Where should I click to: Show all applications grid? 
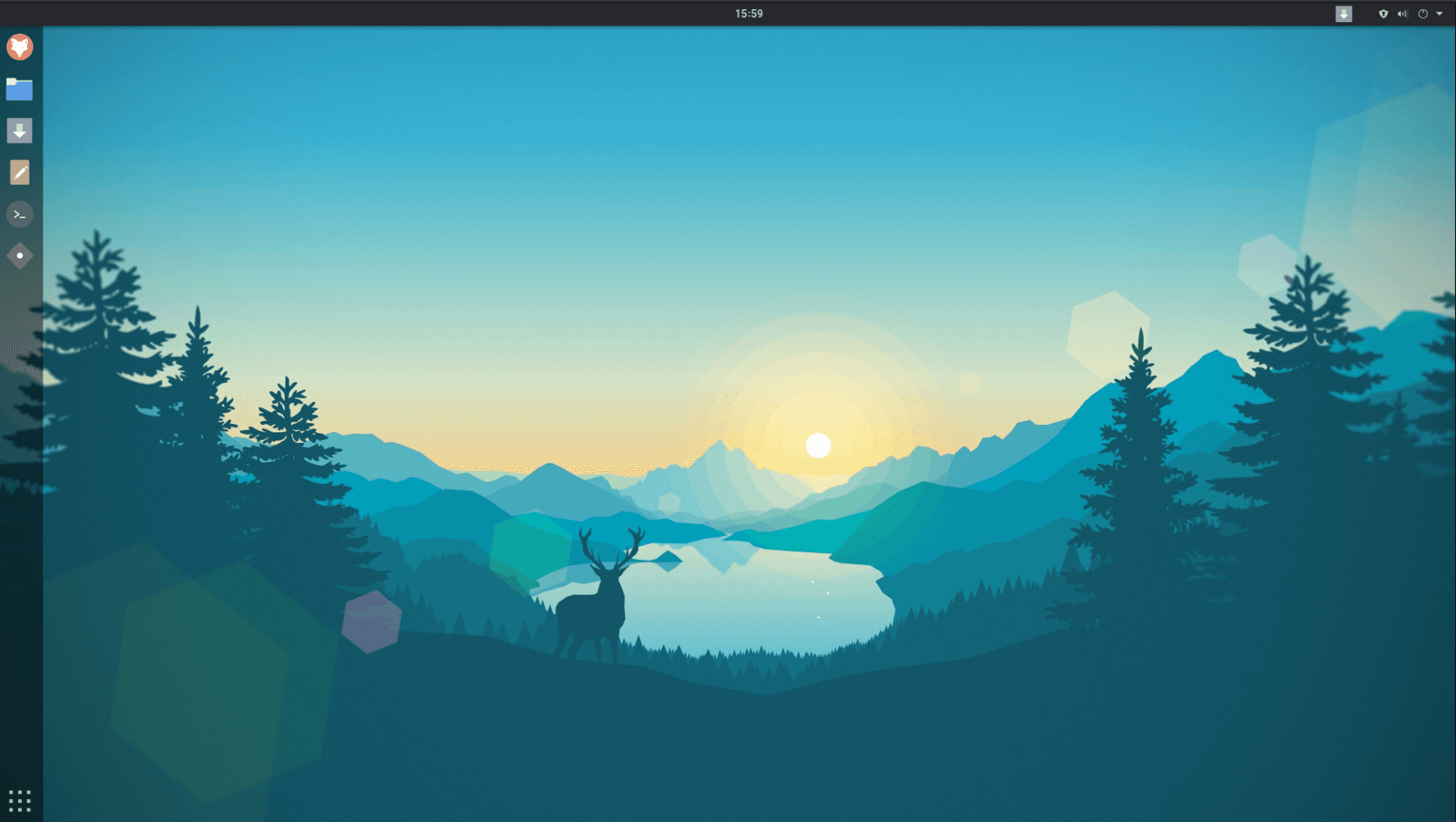20,800
